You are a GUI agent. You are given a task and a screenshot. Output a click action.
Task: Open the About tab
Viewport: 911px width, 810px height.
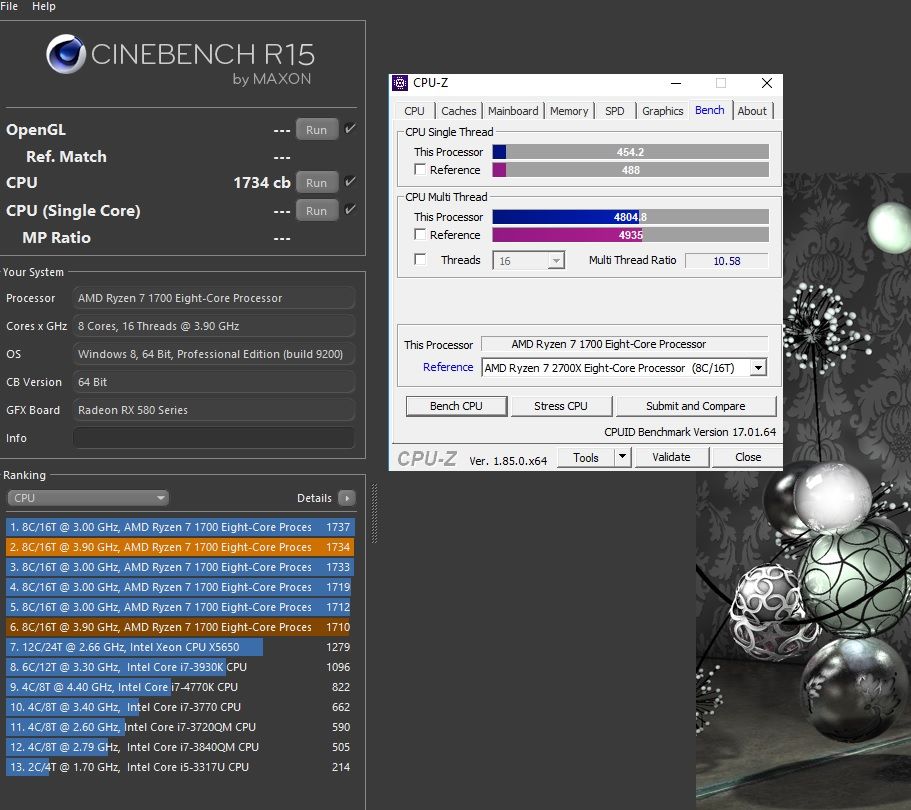752,111
